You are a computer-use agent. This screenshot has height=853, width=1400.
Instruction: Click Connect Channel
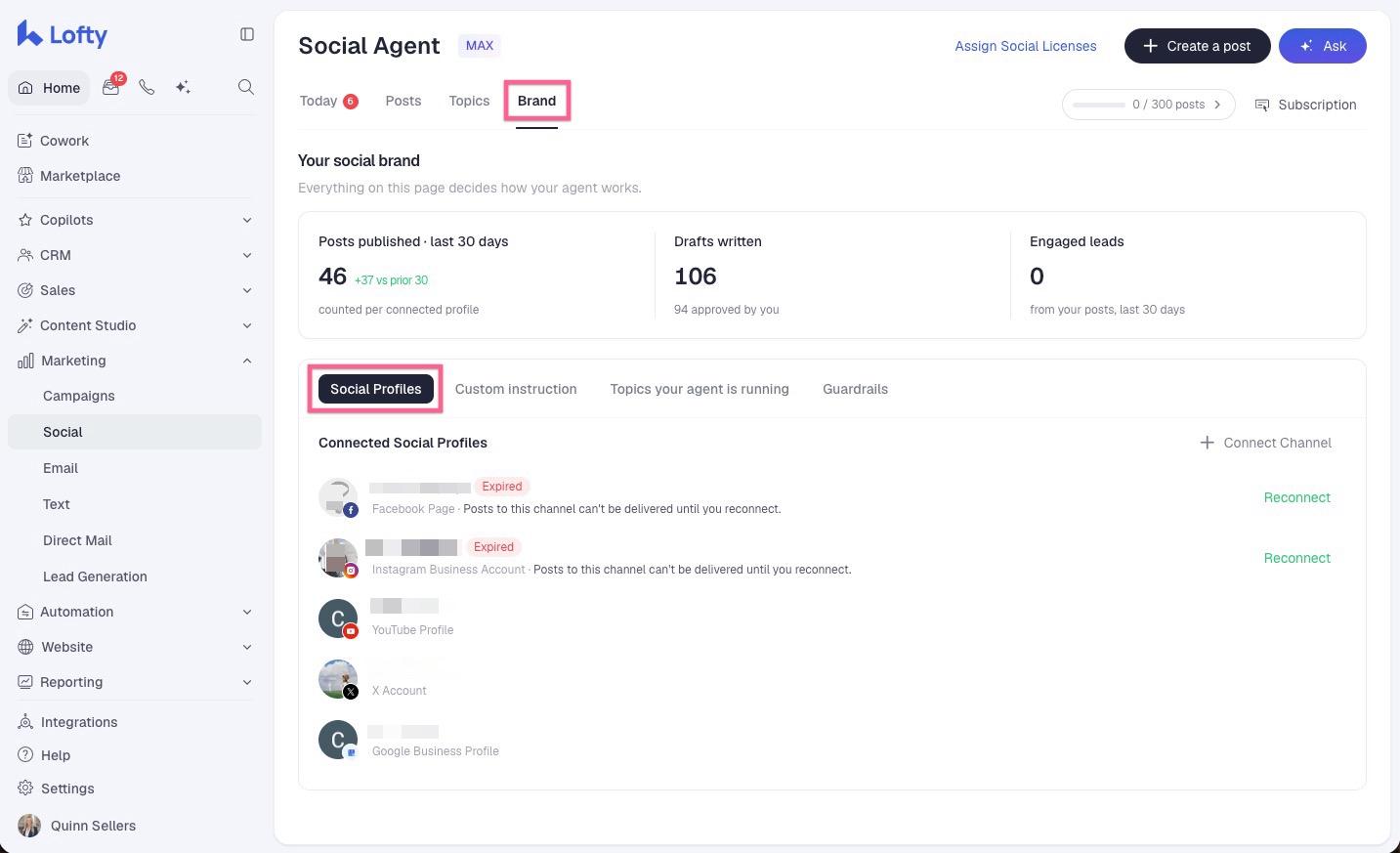(1265, 443)
